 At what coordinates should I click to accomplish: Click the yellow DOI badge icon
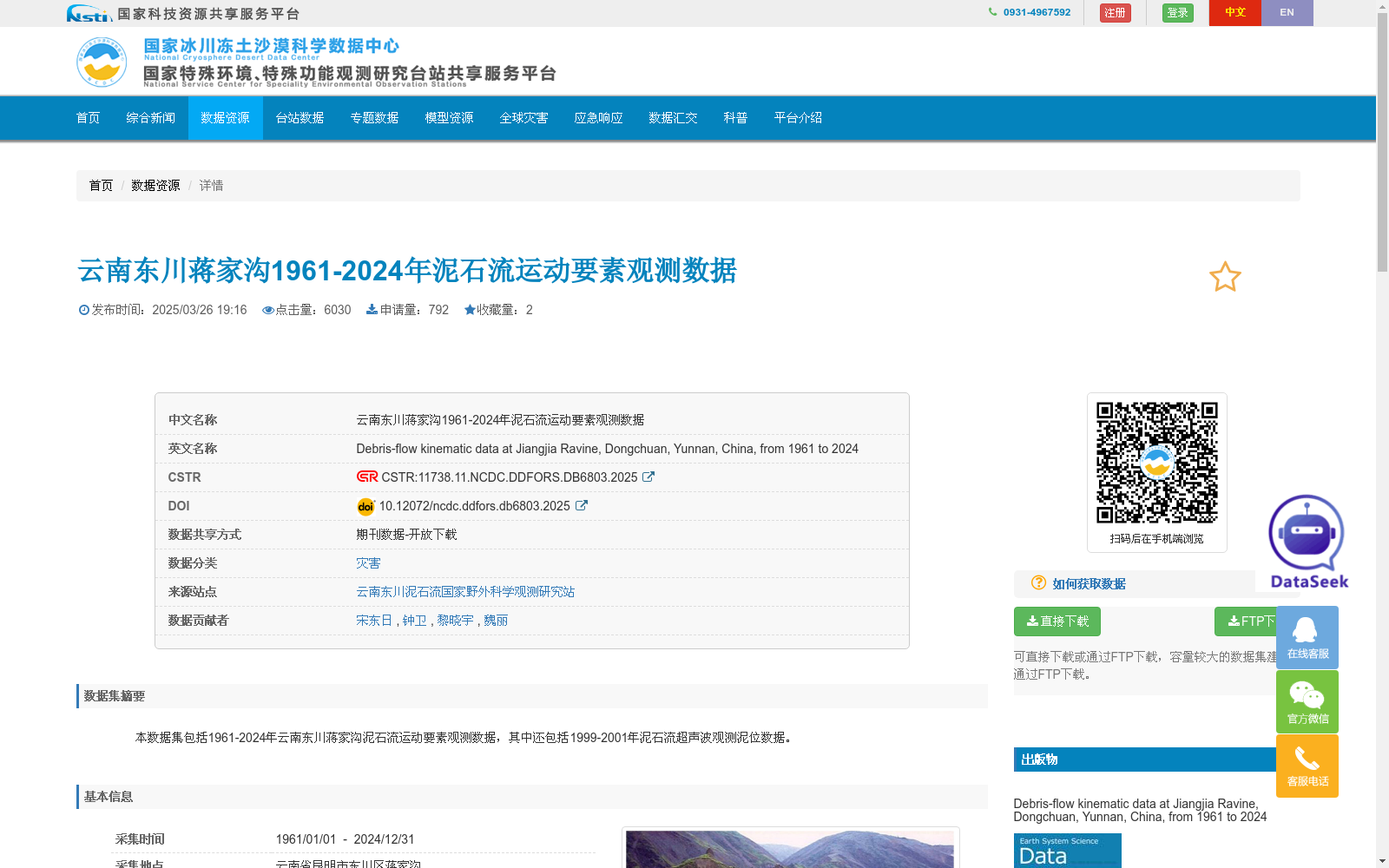pyautogui.click(x=365, y=506)
